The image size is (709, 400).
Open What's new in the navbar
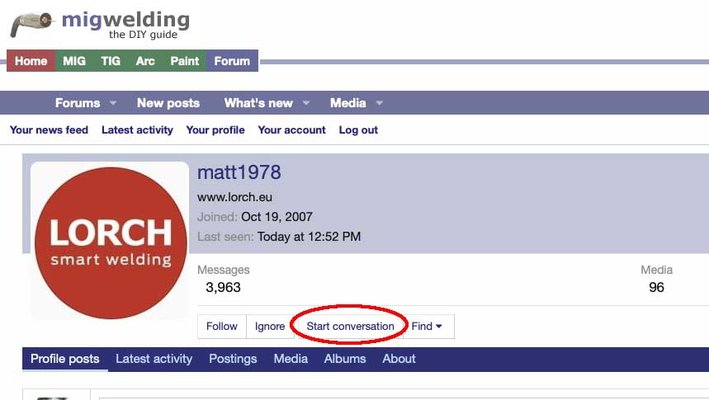[258, 103]
